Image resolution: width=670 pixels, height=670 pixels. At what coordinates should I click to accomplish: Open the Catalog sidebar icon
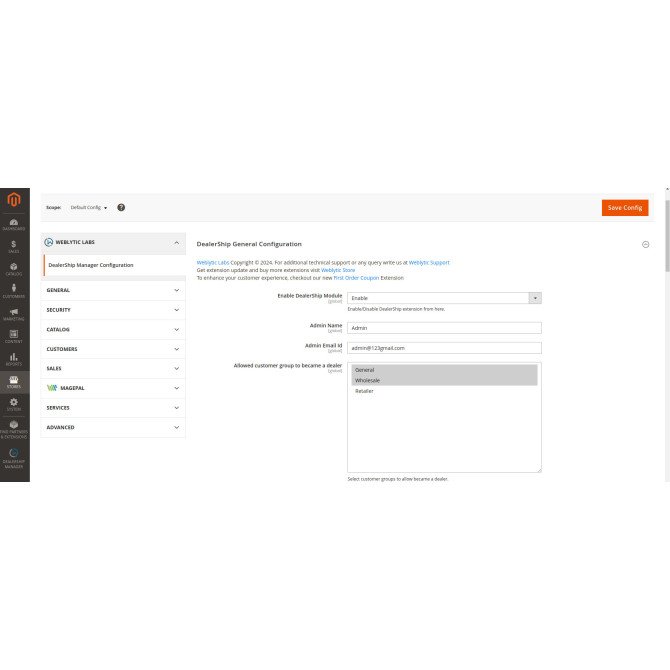tap(14, 269)
